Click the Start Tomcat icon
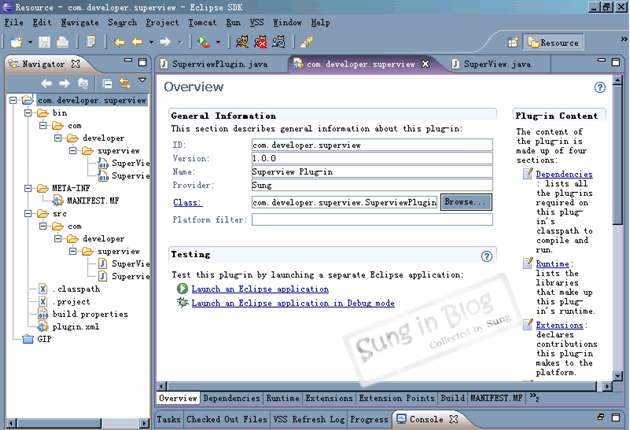This screenshot has height=430, width=630. 242,42
